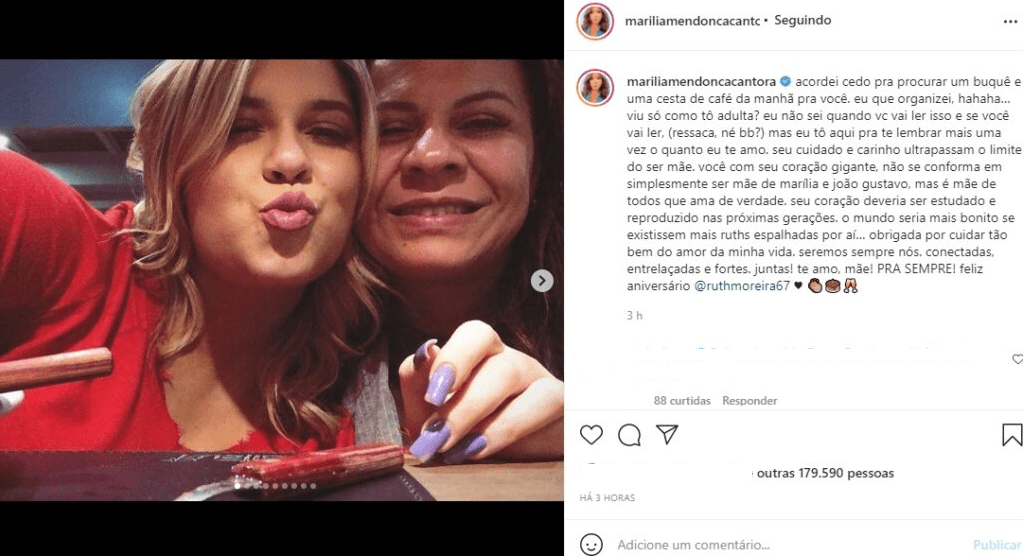Click the HÁ 3 HORAS timestamp

click(607, 498)
